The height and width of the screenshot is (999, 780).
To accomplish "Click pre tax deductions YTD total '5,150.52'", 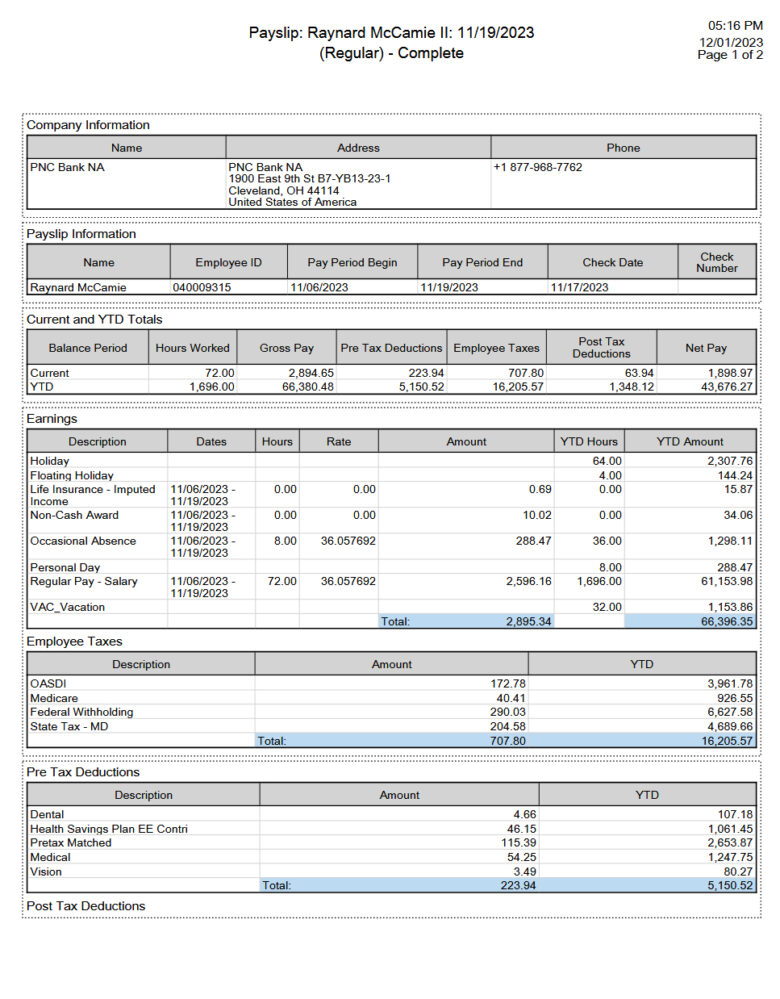I will 730,886.
